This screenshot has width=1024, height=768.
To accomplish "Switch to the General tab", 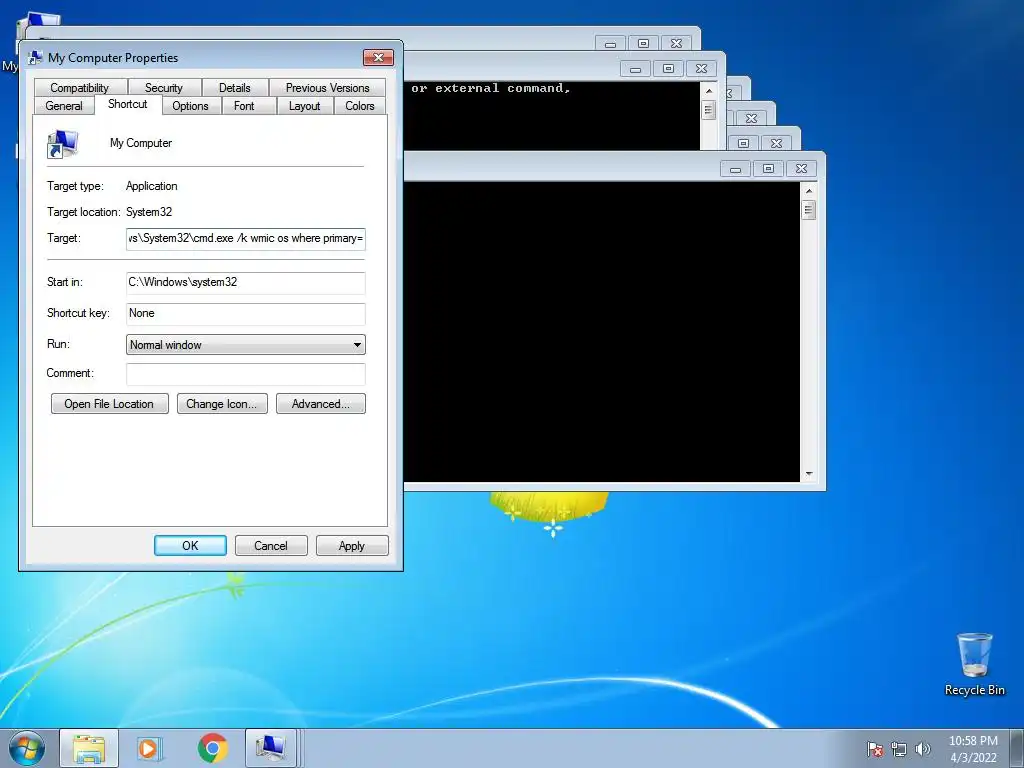I will pyautogui.click(x=64, y=106).
